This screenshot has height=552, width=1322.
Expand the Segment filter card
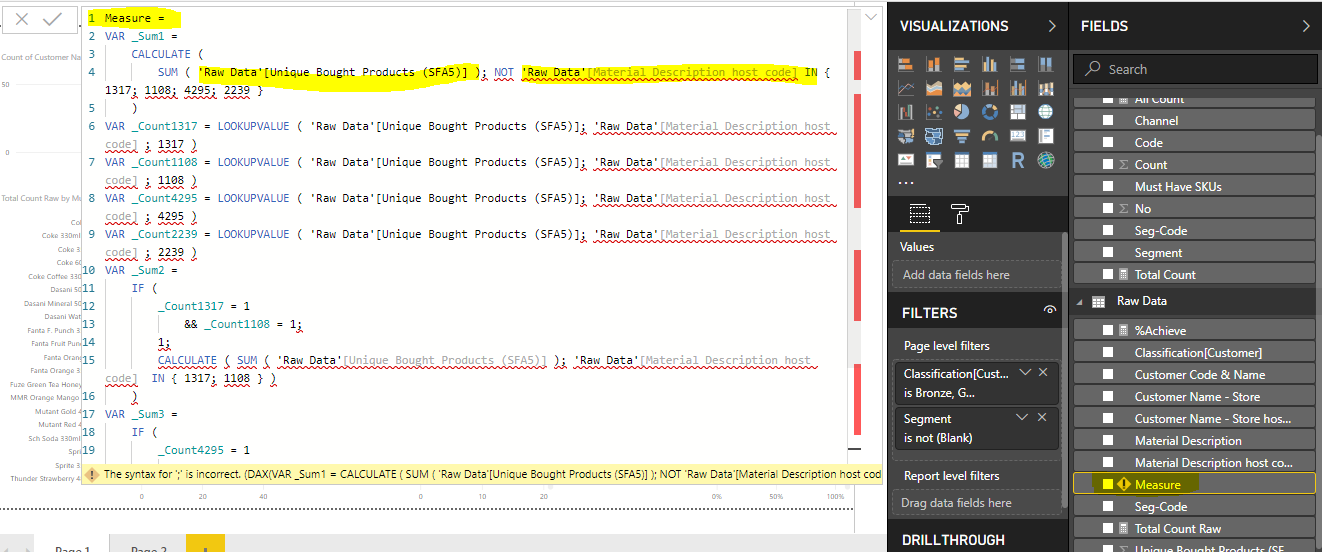1024,418
